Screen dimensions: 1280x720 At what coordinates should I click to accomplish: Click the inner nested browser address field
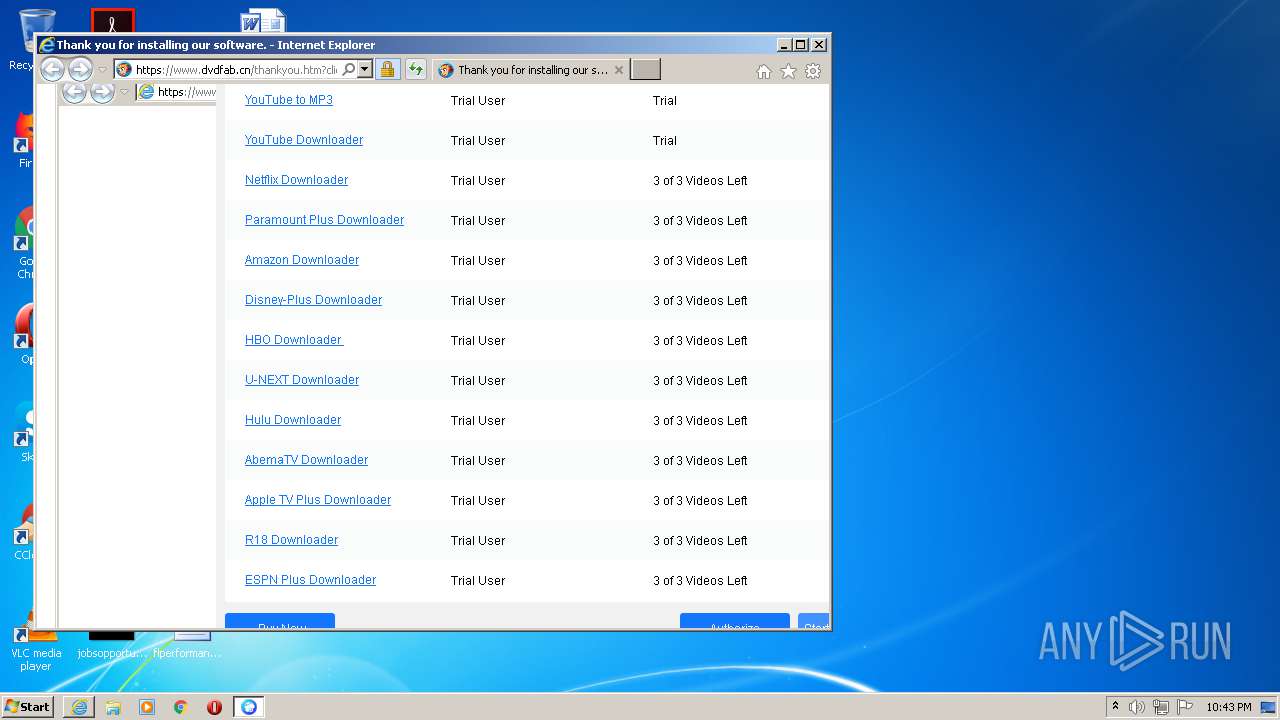[x=177, y=92]
